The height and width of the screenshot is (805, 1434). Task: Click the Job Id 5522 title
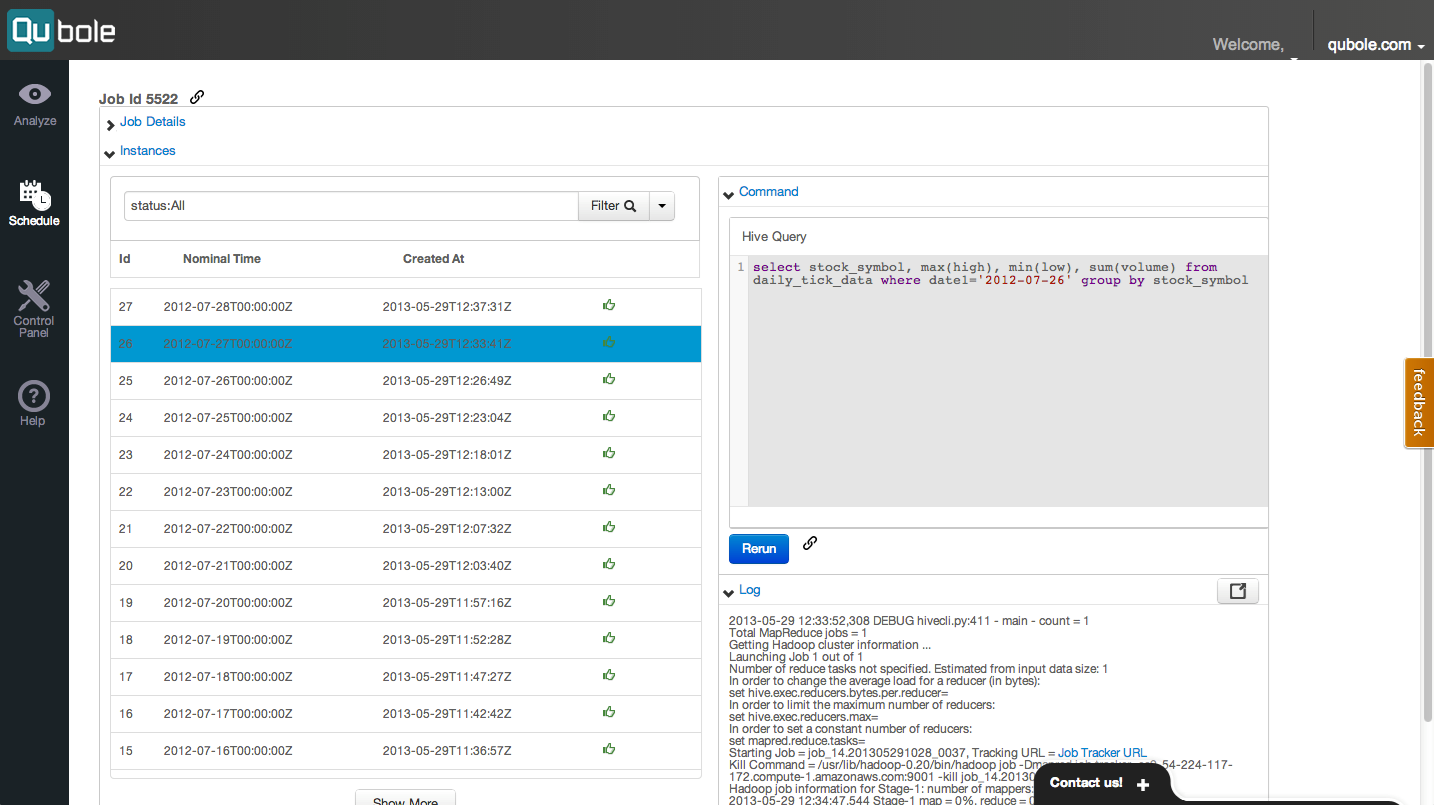tap(138, 99)
